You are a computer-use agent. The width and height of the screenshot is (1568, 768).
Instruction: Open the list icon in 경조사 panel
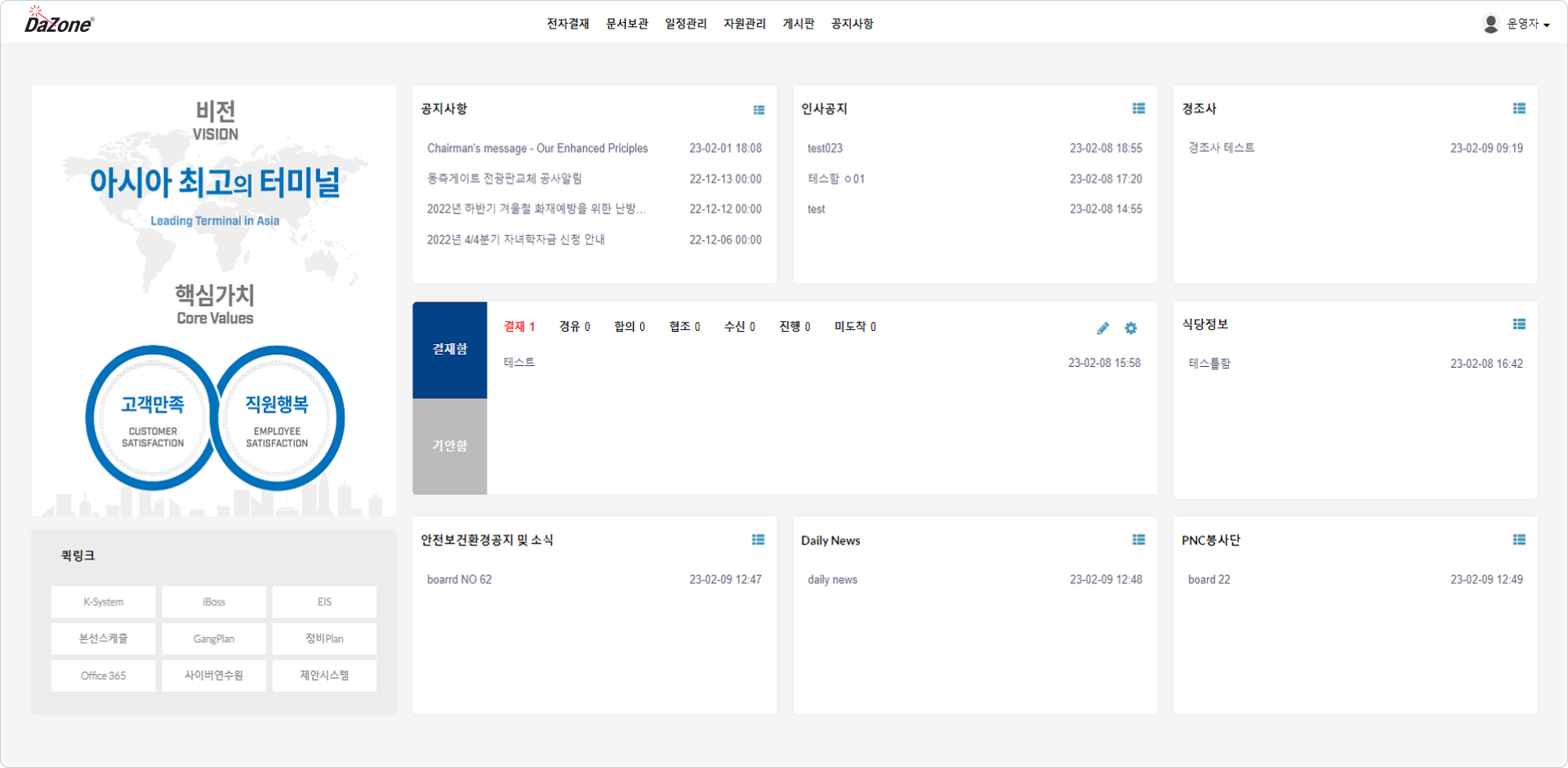click(x=1519, y=109)
